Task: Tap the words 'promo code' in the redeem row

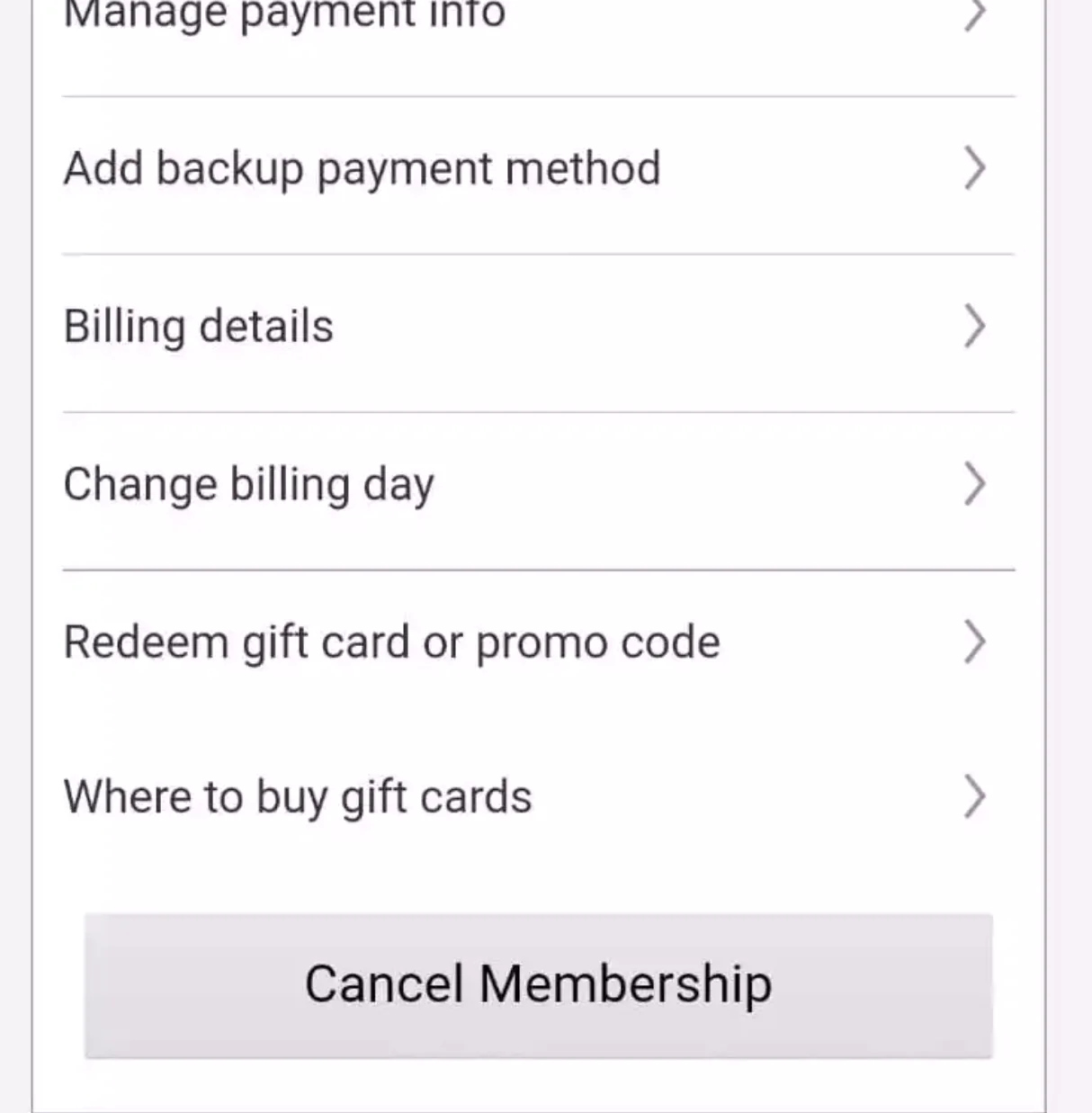Action: click(x=598, y=643)
